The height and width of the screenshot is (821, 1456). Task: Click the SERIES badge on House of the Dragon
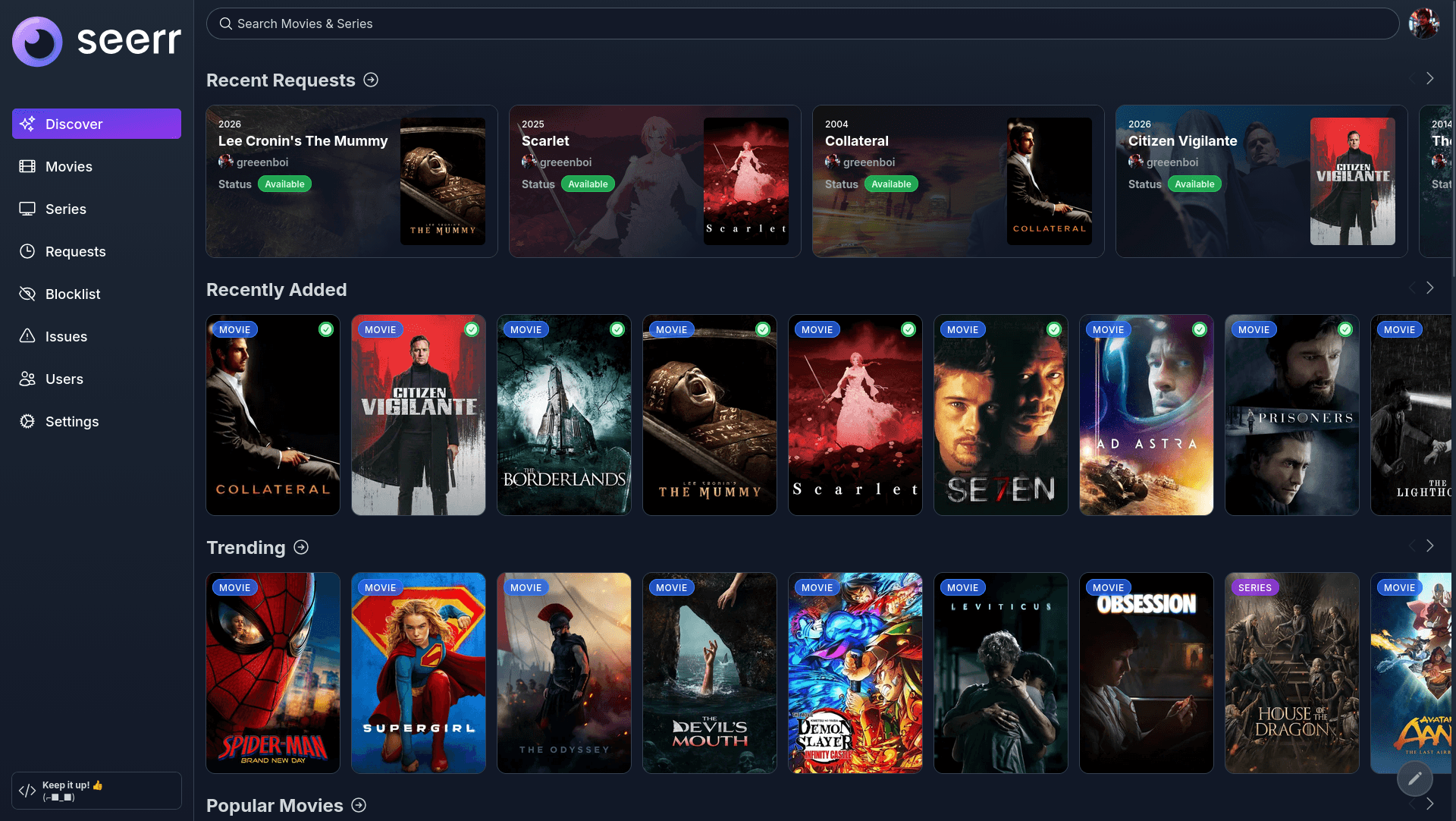1255,587
